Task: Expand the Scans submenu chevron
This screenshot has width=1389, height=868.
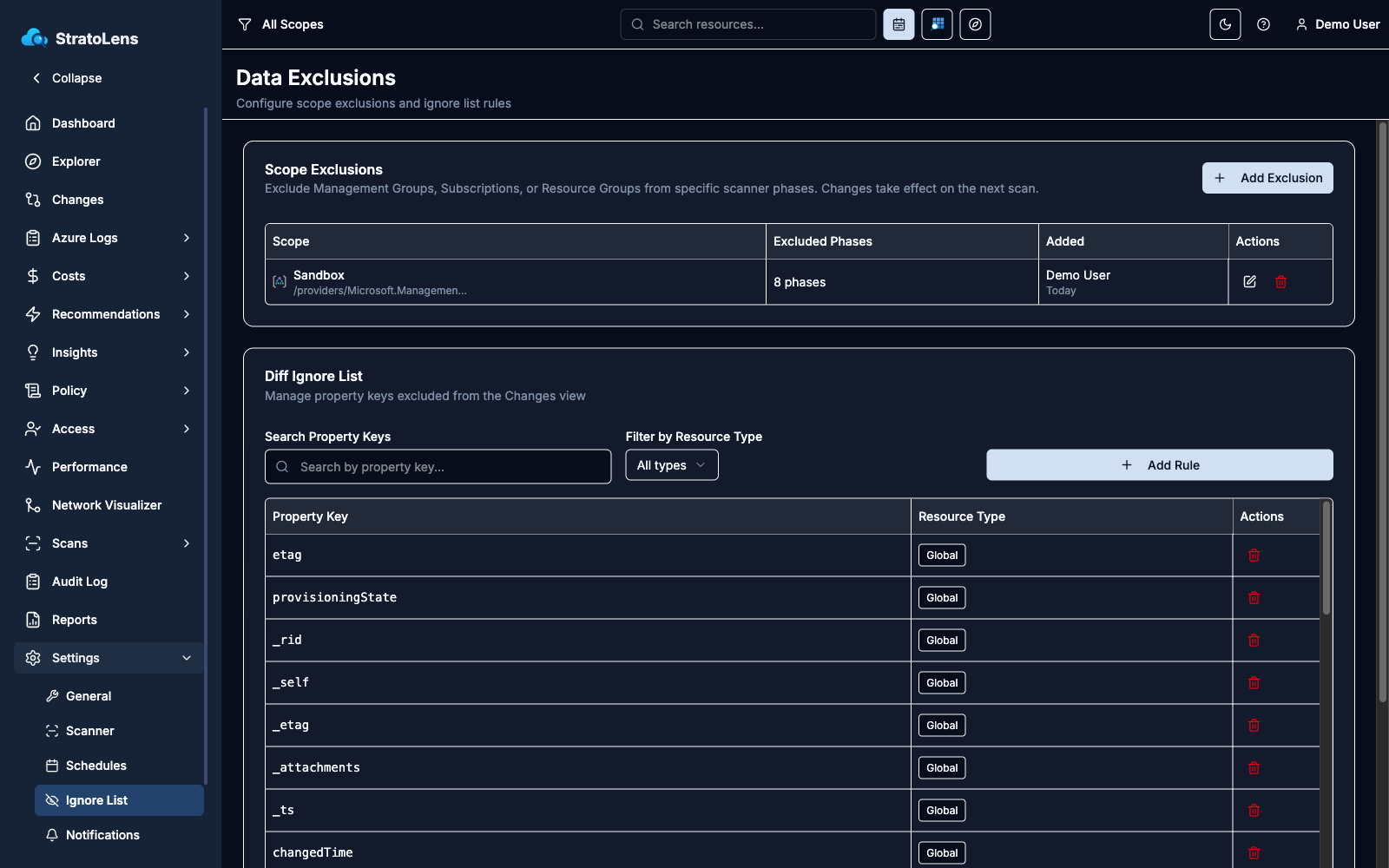Action: click(x=187, y=543)
